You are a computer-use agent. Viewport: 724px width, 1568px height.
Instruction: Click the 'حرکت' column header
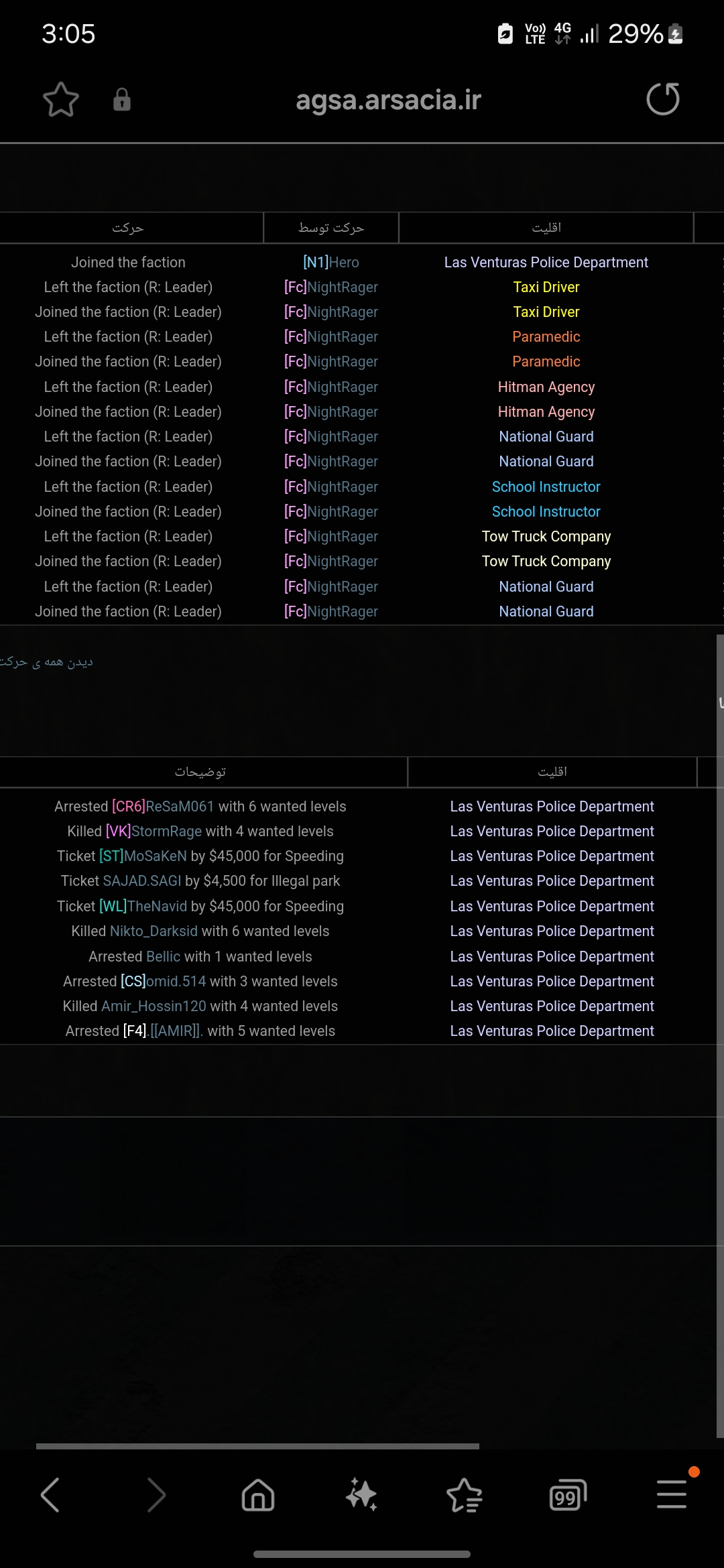point(128,228)
